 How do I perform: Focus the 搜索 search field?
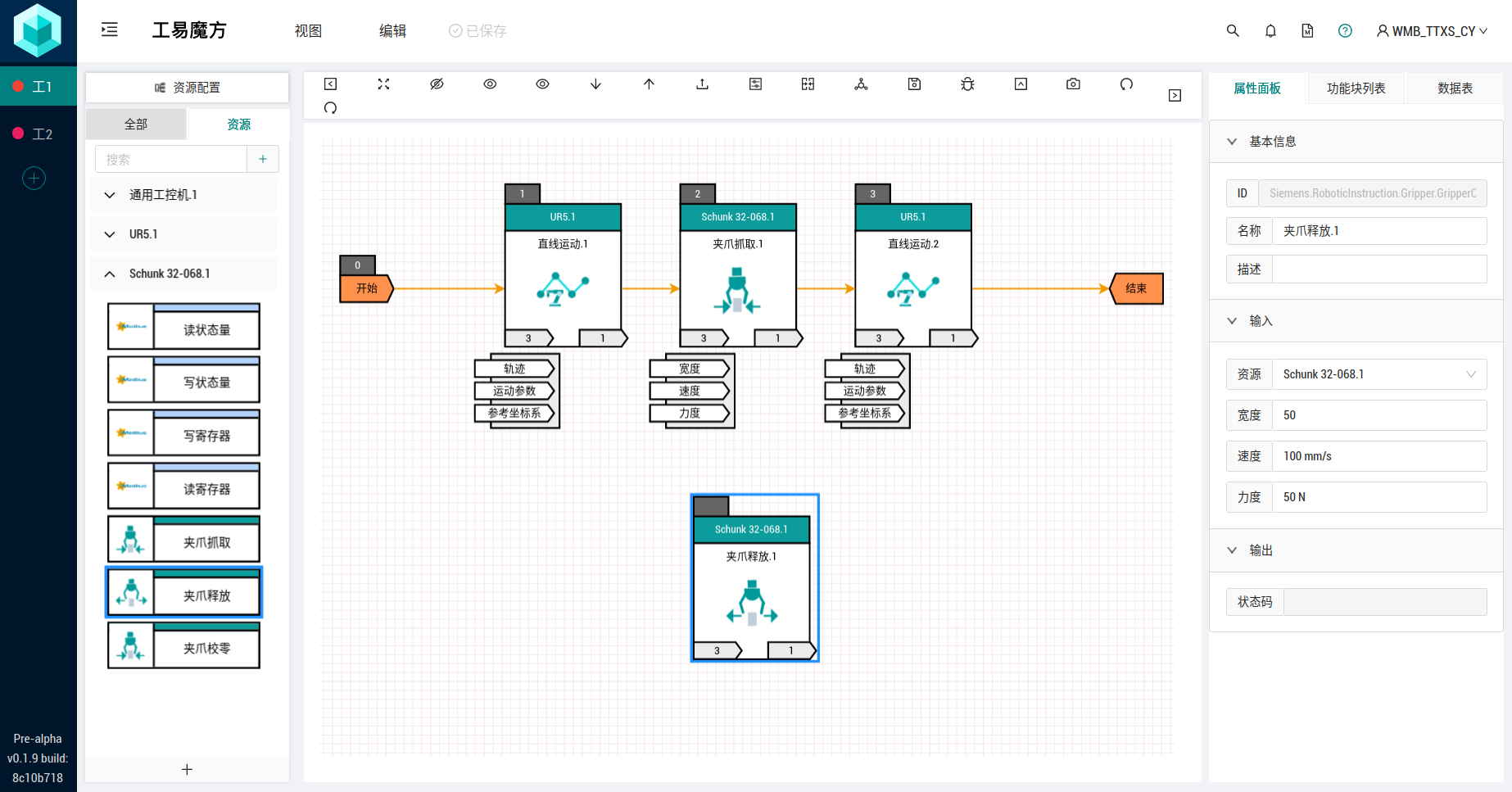click(x=171, y=159)
